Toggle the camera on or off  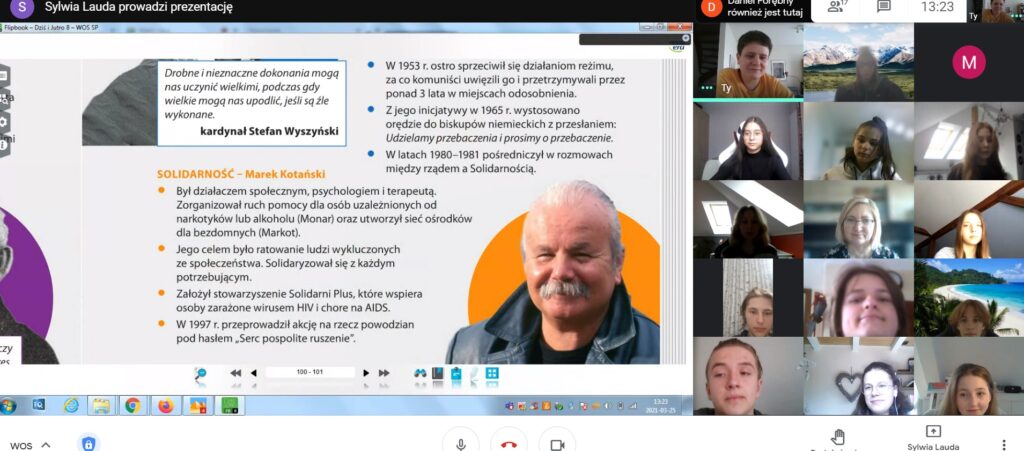point(557,444)
